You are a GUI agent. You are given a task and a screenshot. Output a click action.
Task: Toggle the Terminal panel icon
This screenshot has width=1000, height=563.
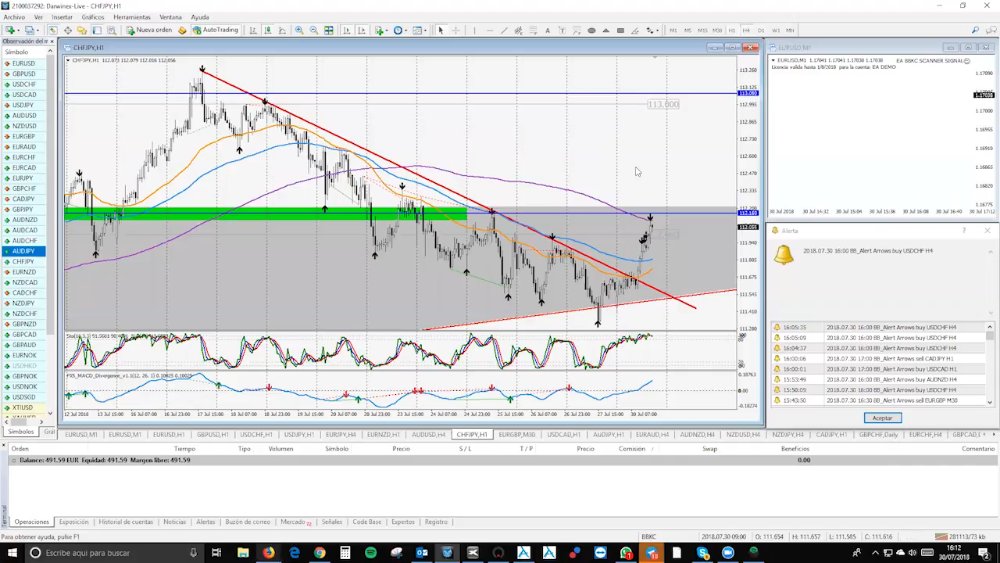[x=97, y=30]
